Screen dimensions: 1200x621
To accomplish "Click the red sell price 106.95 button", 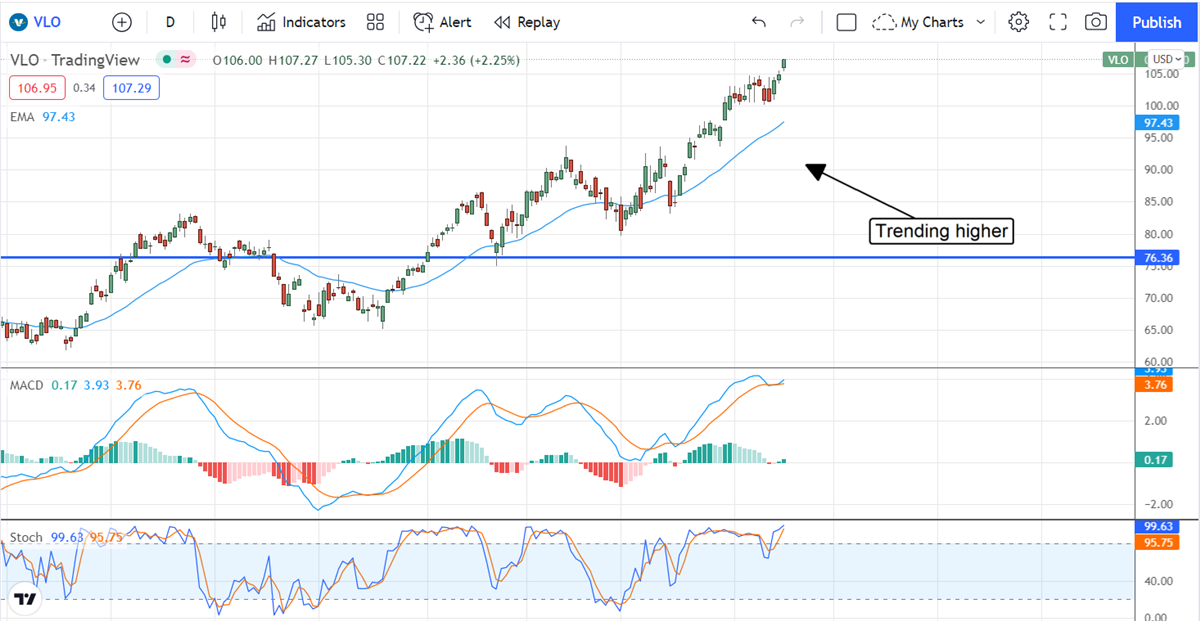I will point(37,88).
